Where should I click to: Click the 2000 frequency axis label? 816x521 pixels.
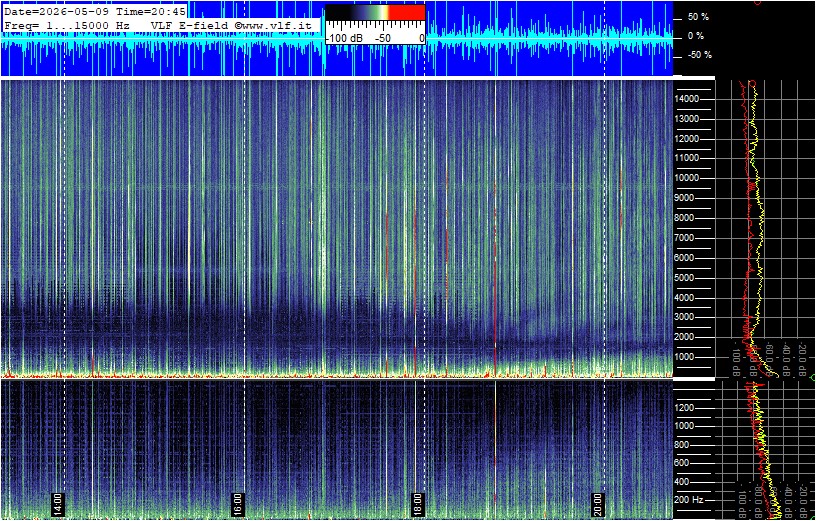coord(686,337)
